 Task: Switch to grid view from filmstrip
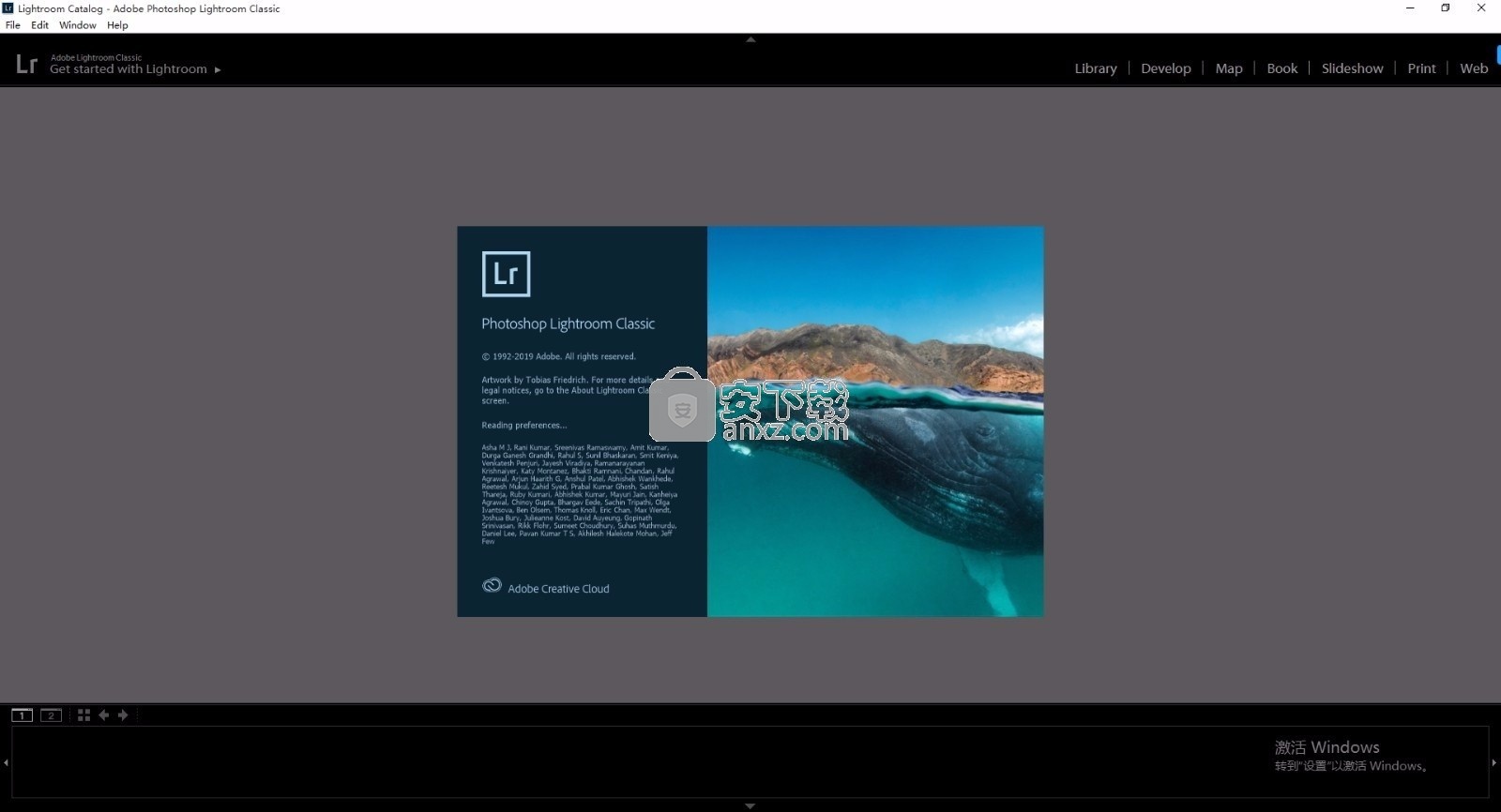point(83,715)
